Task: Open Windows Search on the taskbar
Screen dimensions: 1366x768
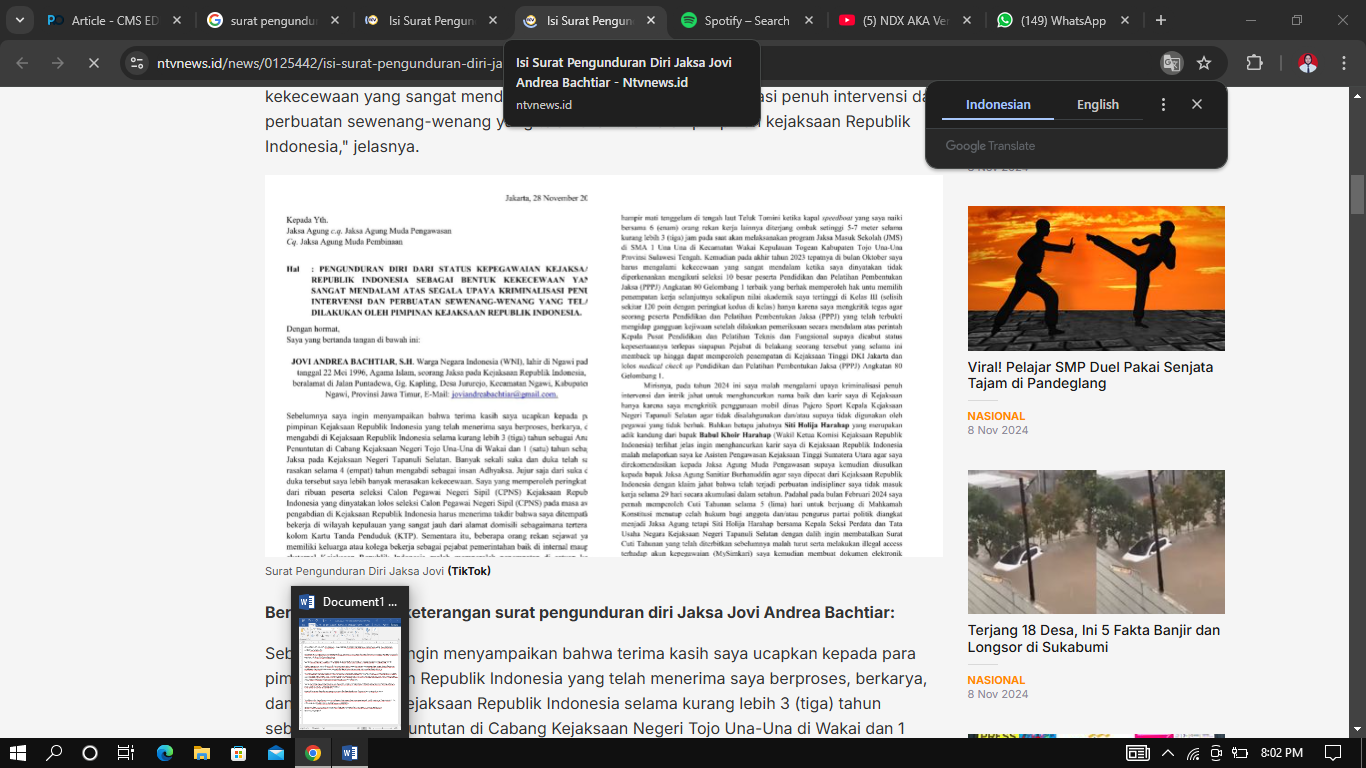Action: [x=53, y=754]
